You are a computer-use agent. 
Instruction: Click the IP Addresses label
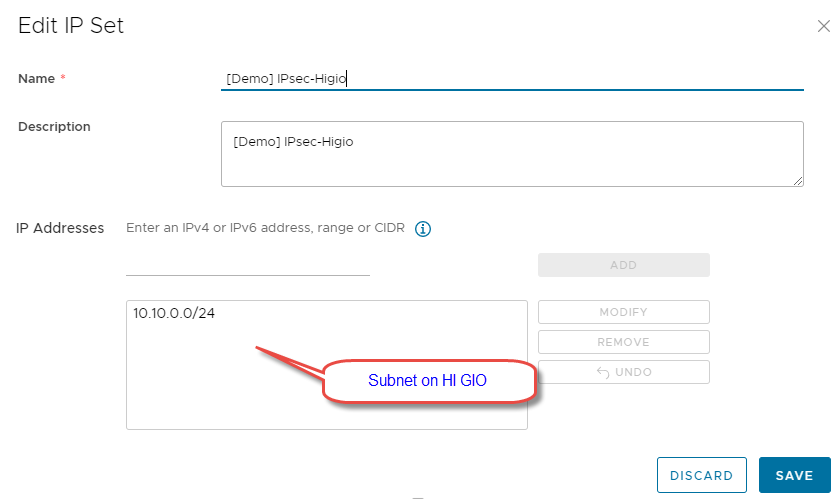click(x=60, y=228)
